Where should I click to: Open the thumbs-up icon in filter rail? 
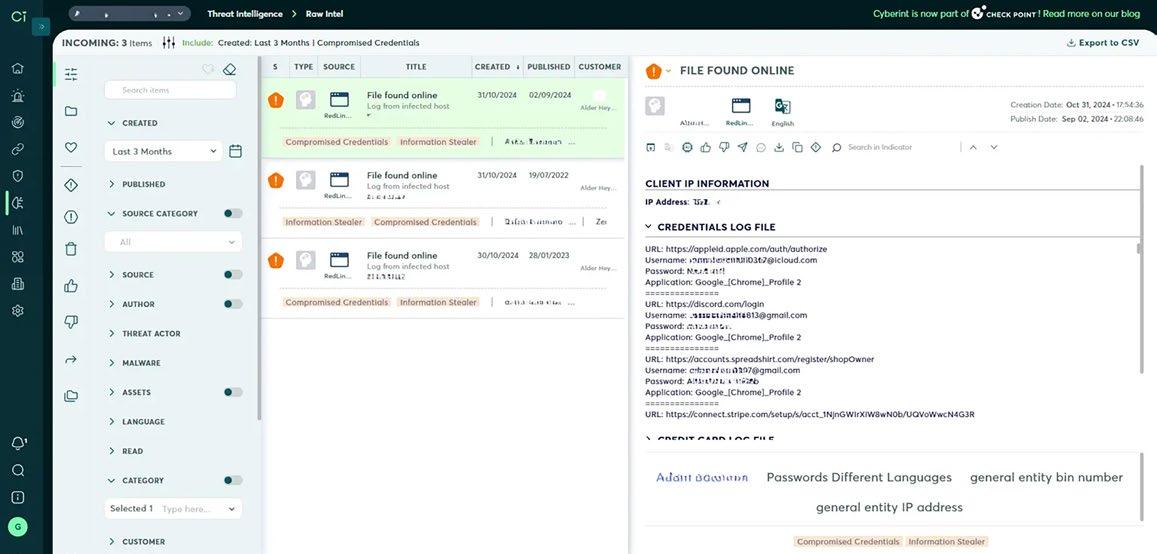[x=71, y=286]
